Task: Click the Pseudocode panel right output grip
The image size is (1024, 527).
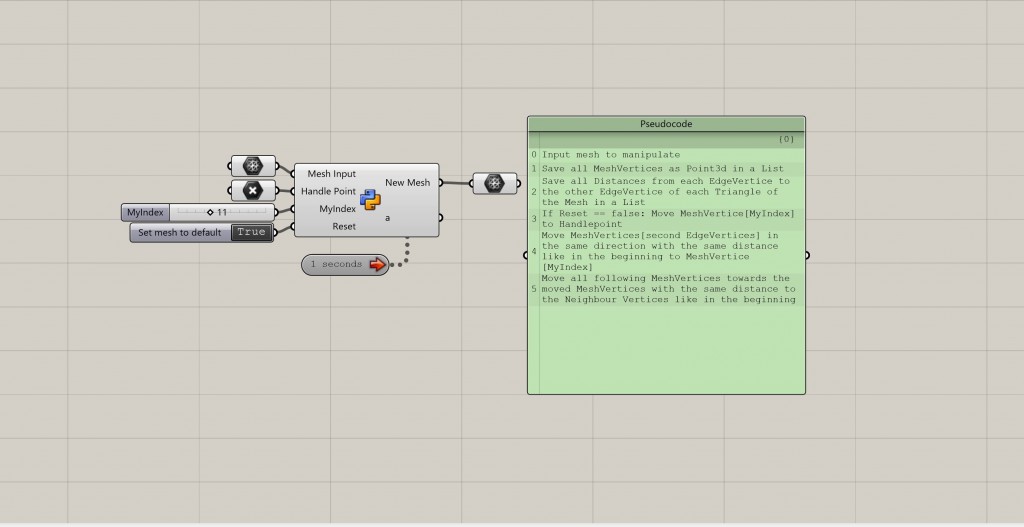Action: coord(807,255)
